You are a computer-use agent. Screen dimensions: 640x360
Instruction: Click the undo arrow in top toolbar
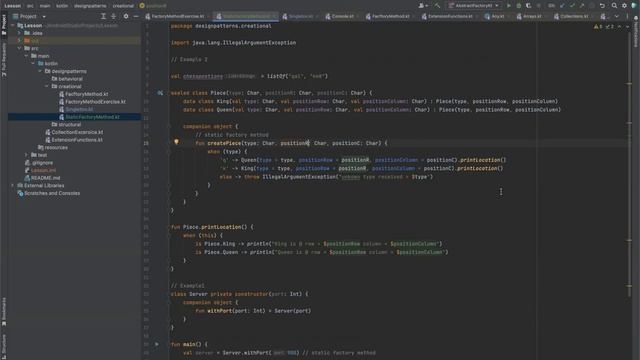pyautogui.click(x=602, y=6)
